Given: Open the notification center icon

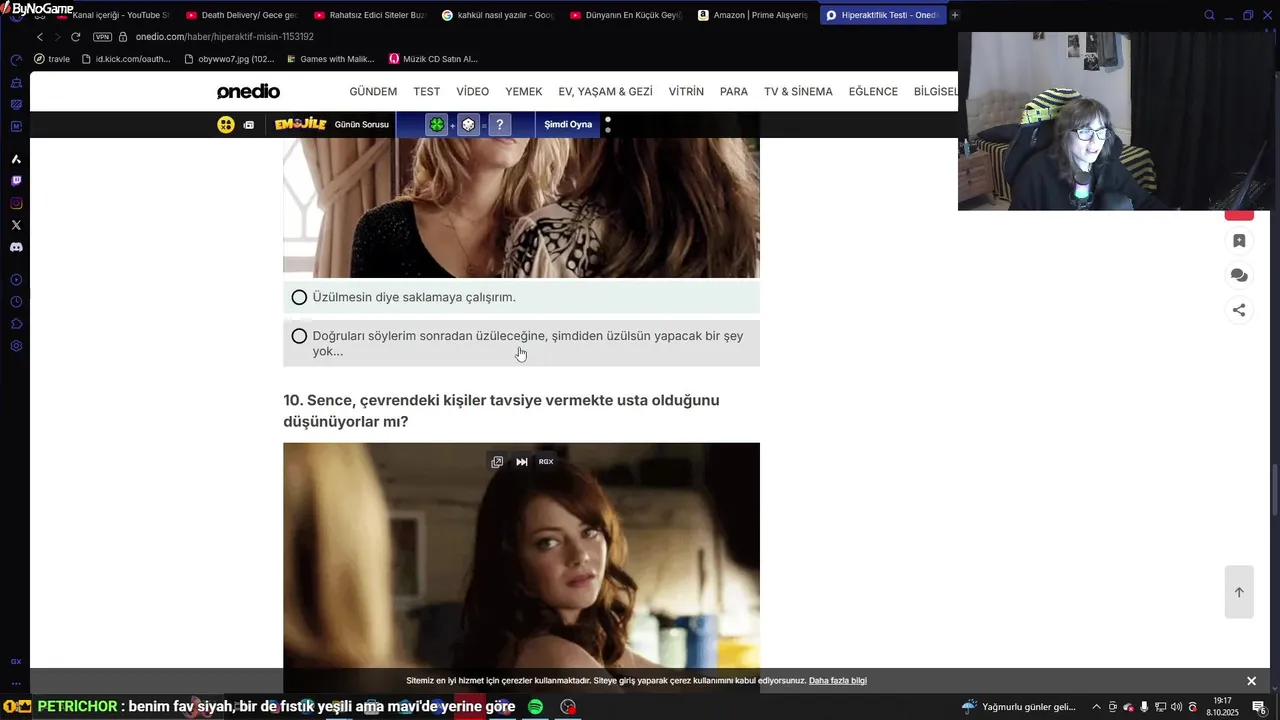Looking at the screenshot, I should click(x=1258, y=707).
